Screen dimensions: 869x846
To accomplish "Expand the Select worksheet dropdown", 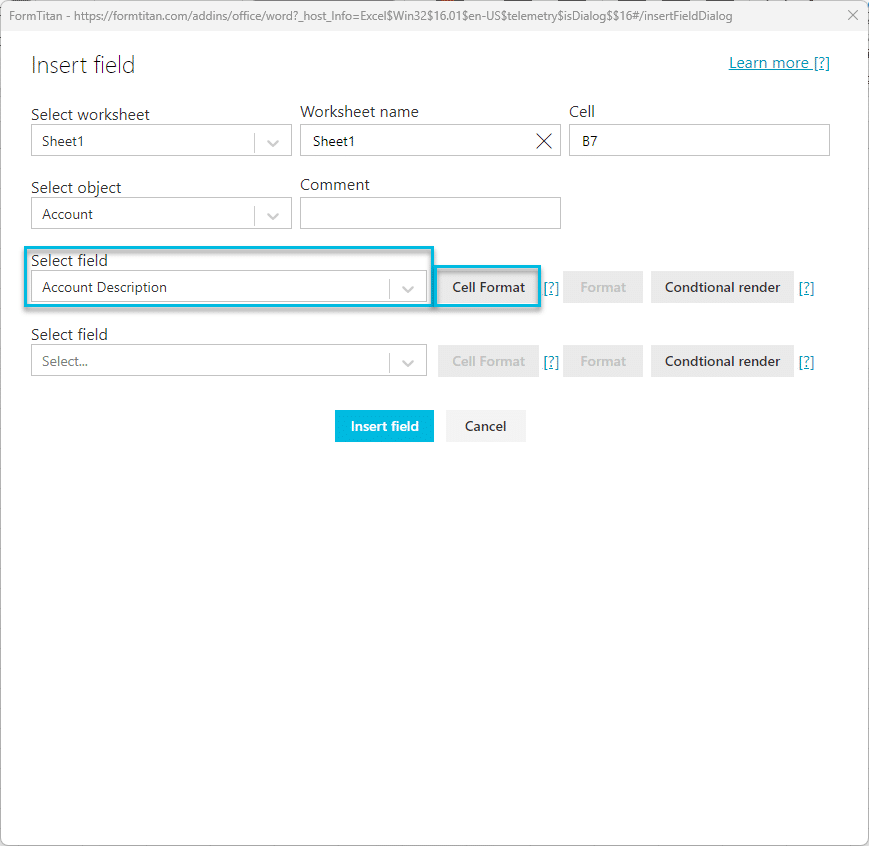I will (272, 142).
